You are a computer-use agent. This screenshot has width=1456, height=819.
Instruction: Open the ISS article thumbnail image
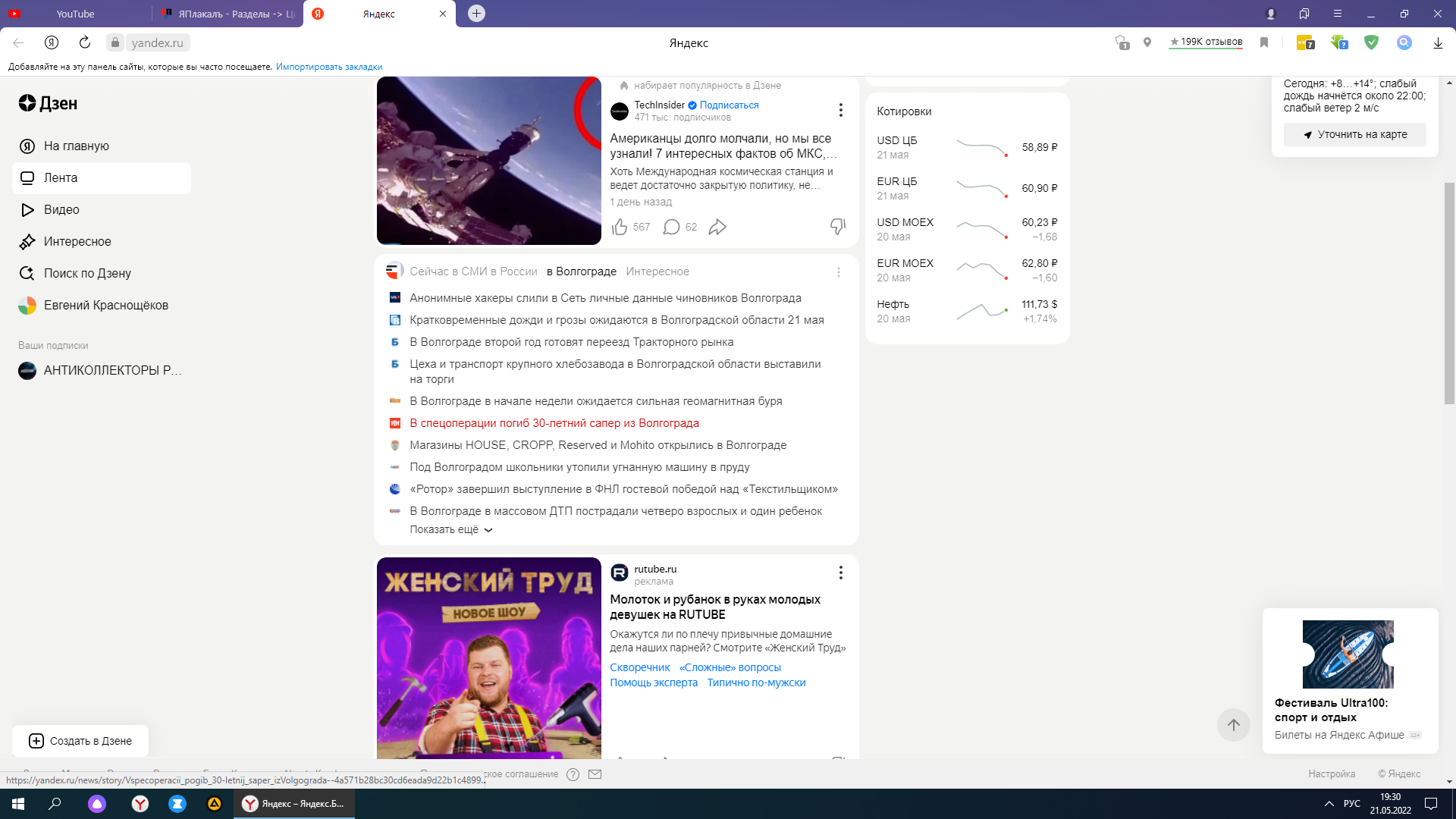click(489, 161)
